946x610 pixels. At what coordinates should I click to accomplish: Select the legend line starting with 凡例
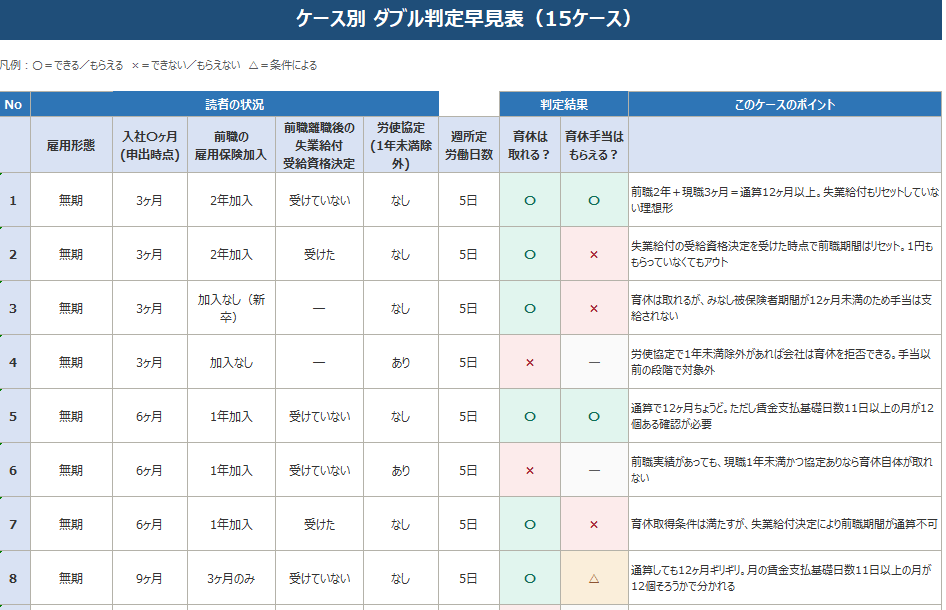159,65
